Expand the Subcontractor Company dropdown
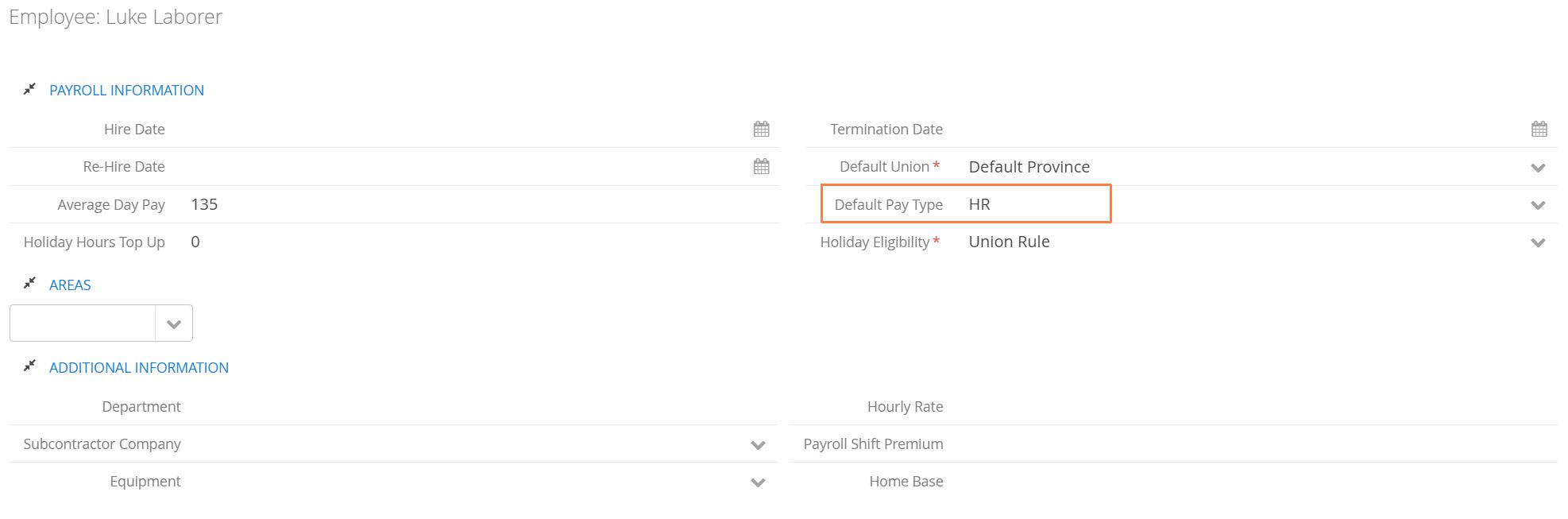 (758, 445)
